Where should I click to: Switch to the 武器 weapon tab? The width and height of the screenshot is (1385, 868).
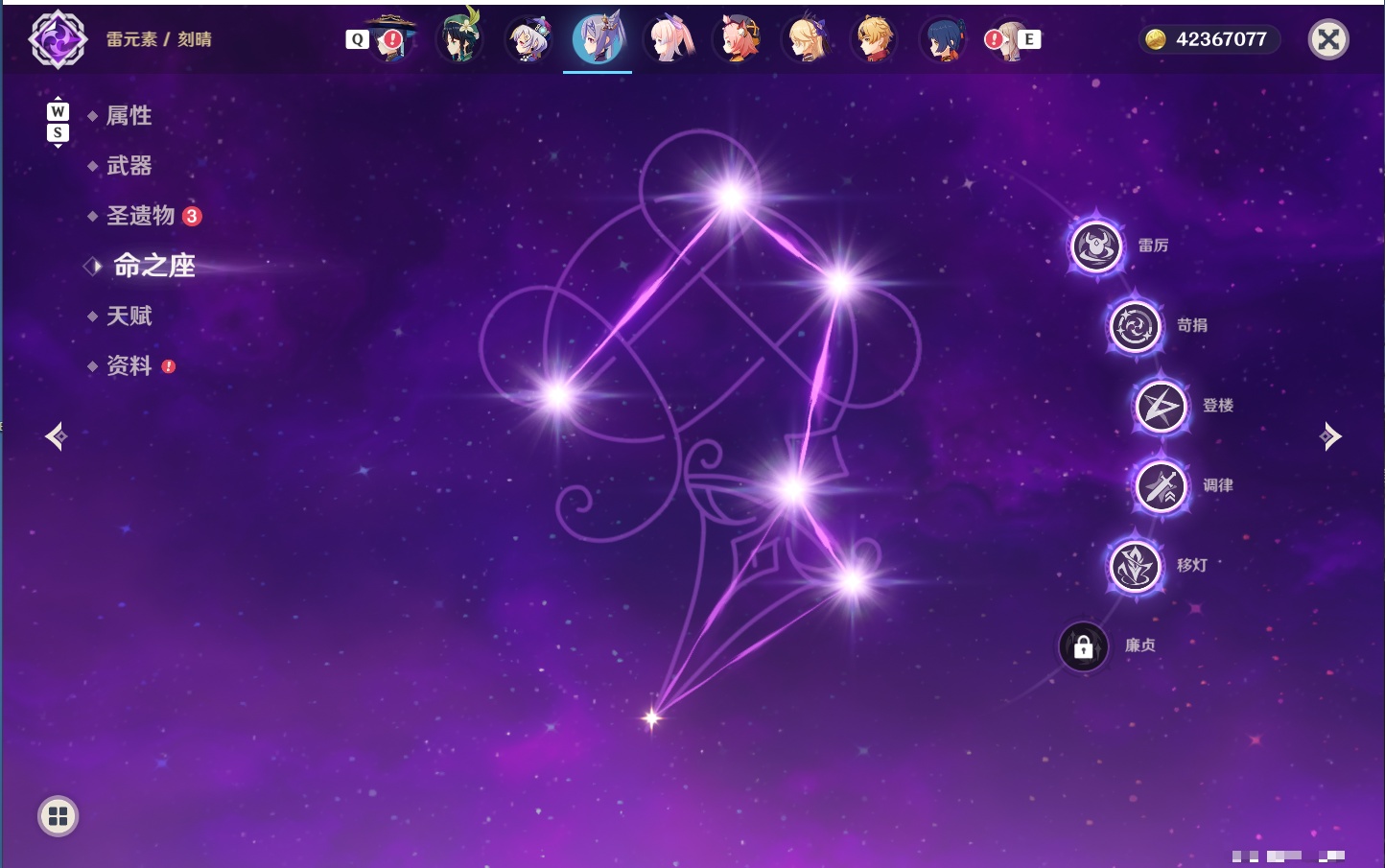[x=129, y=166]
